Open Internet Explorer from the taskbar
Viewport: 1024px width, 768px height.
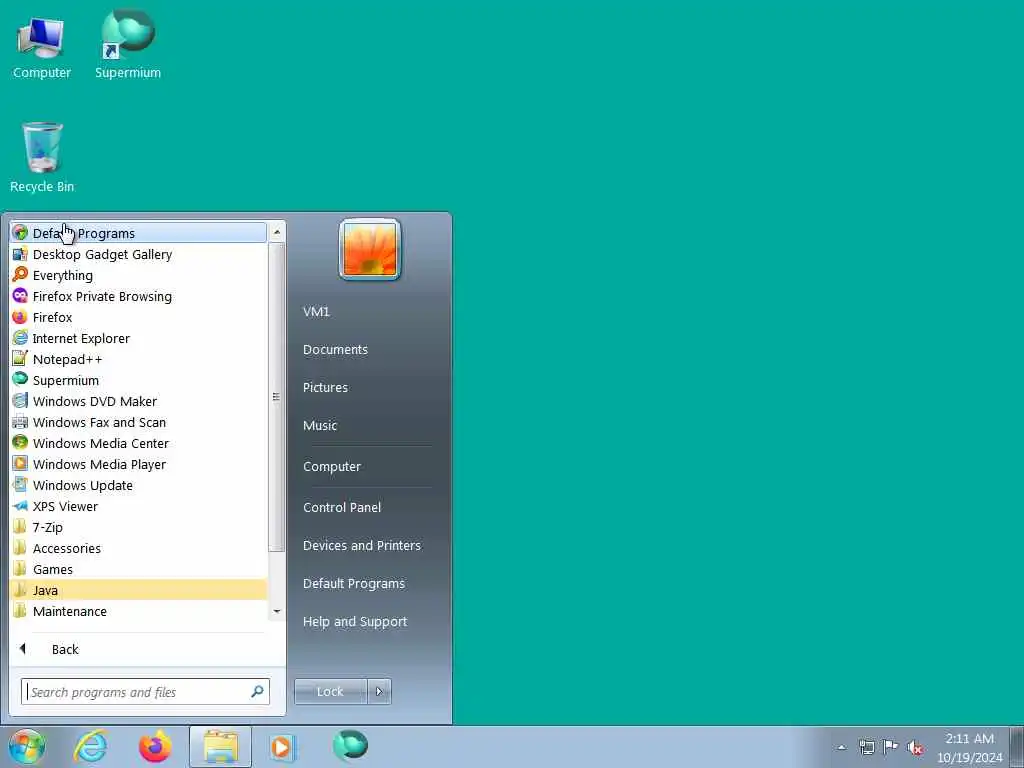tap(91, 746)
